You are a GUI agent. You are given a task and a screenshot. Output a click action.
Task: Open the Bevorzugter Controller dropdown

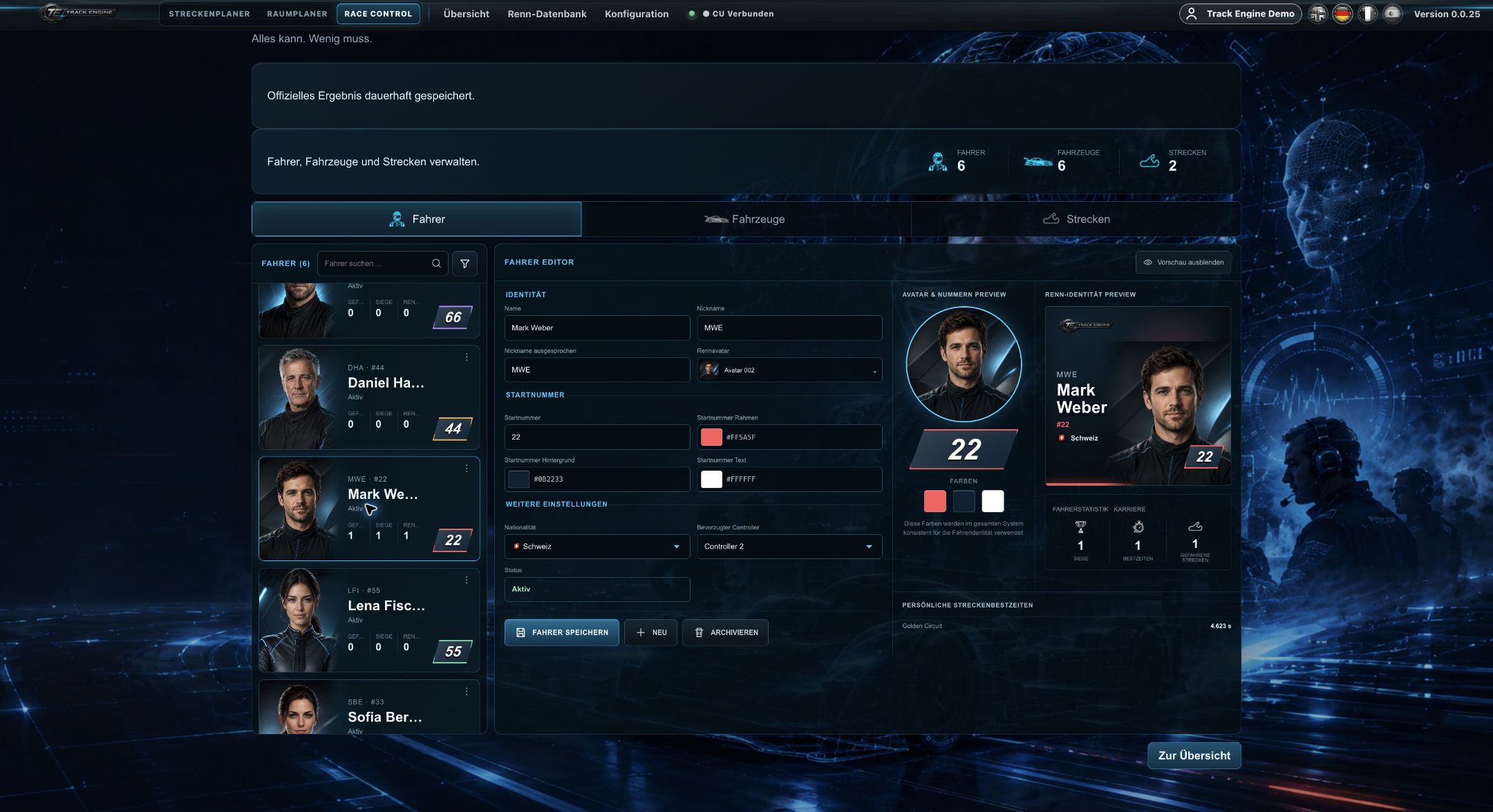(x=789, y=547)
